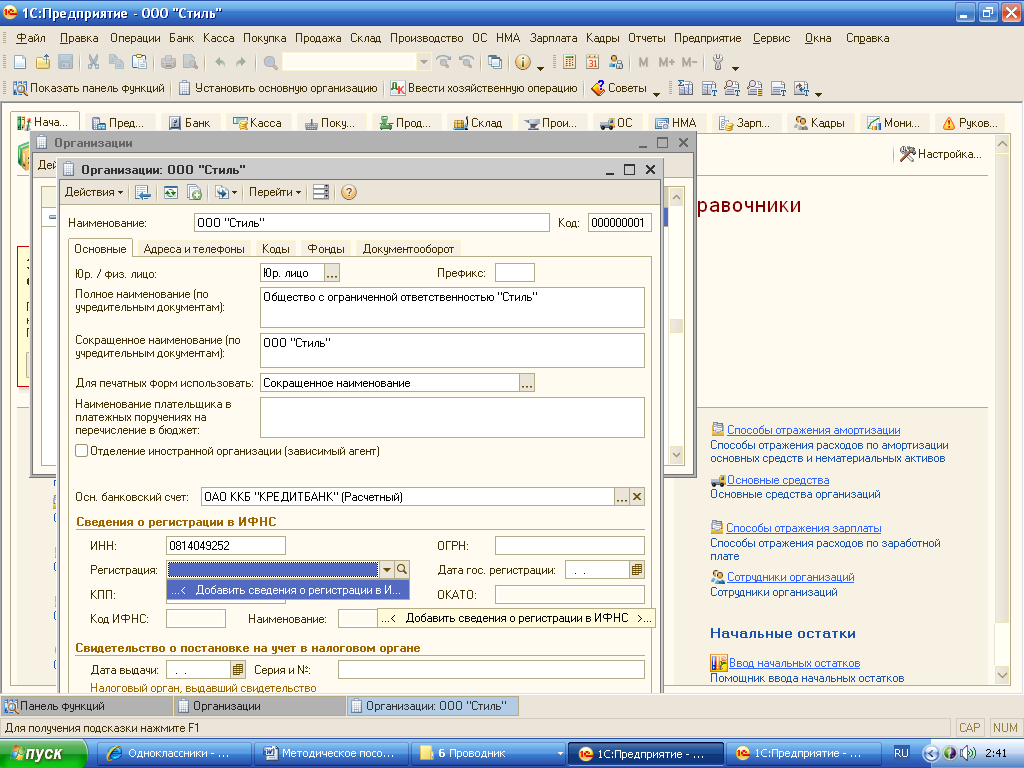Open the Действия dropdown menu
Viewport: 1024px width, 768px height.
coord(93,192)
